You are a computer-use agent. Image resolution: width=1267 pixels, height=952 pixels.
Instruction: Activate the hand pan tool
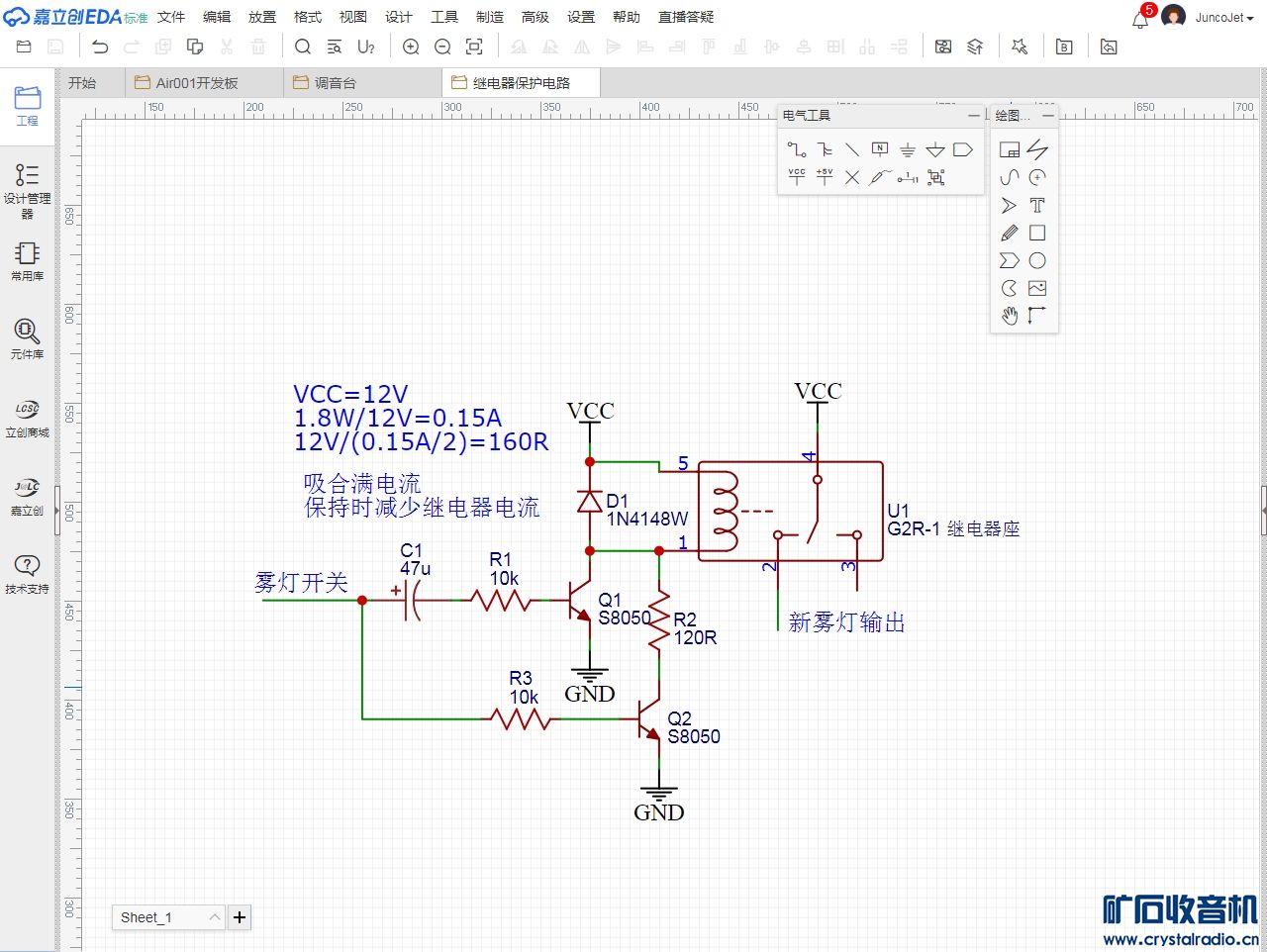point(1009,316)
